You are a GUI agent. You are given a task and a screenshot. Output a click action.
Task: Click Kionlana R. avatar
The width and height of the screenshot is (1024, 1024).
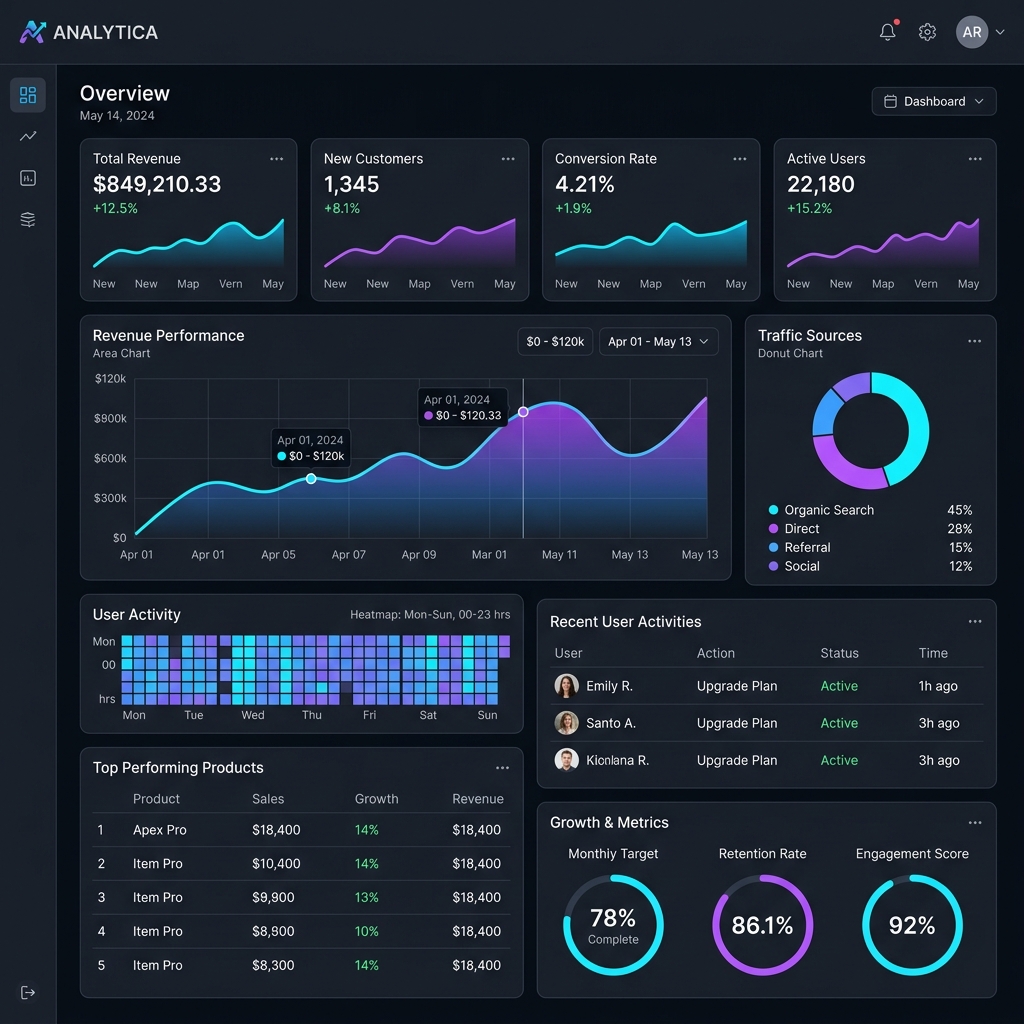566,760
